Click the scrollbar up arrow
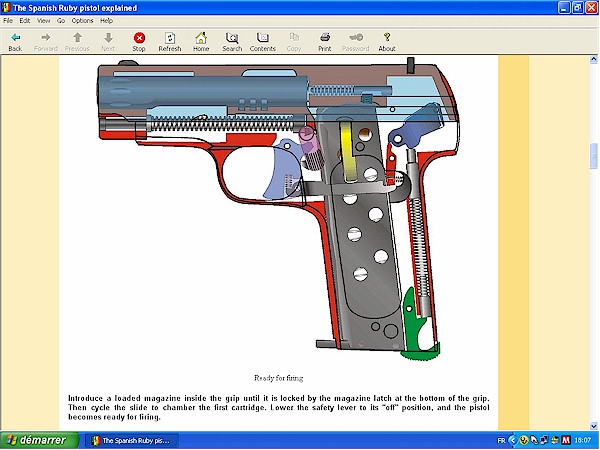The width and height of the screenshot is (600, 450). [593, 59]
